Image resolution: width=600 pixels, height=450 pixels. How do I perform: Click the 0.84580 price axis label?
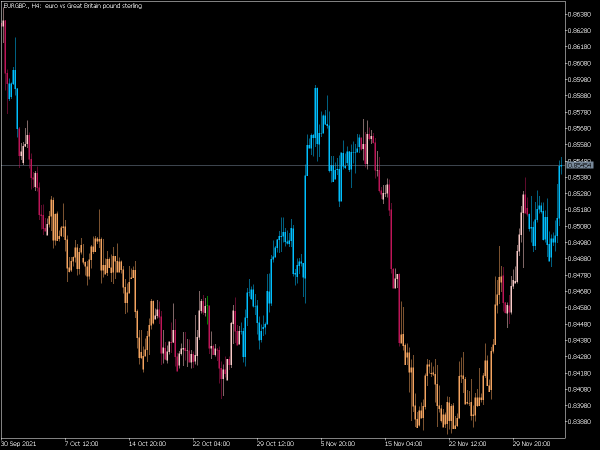tap(579, 308)
